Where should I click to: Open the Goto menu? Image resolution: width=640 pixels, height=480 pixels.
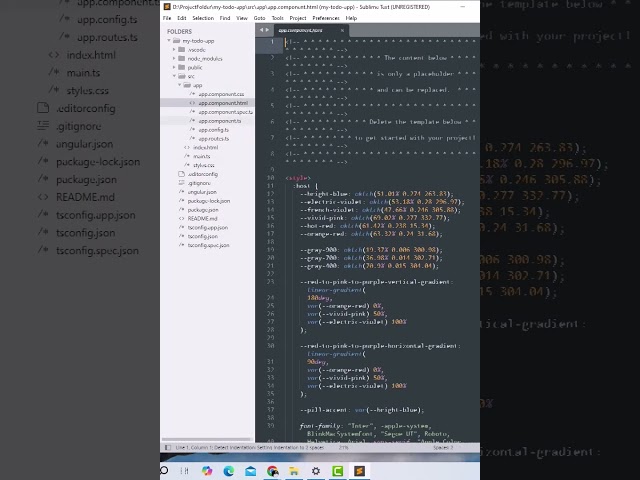[x=260, y=18]
